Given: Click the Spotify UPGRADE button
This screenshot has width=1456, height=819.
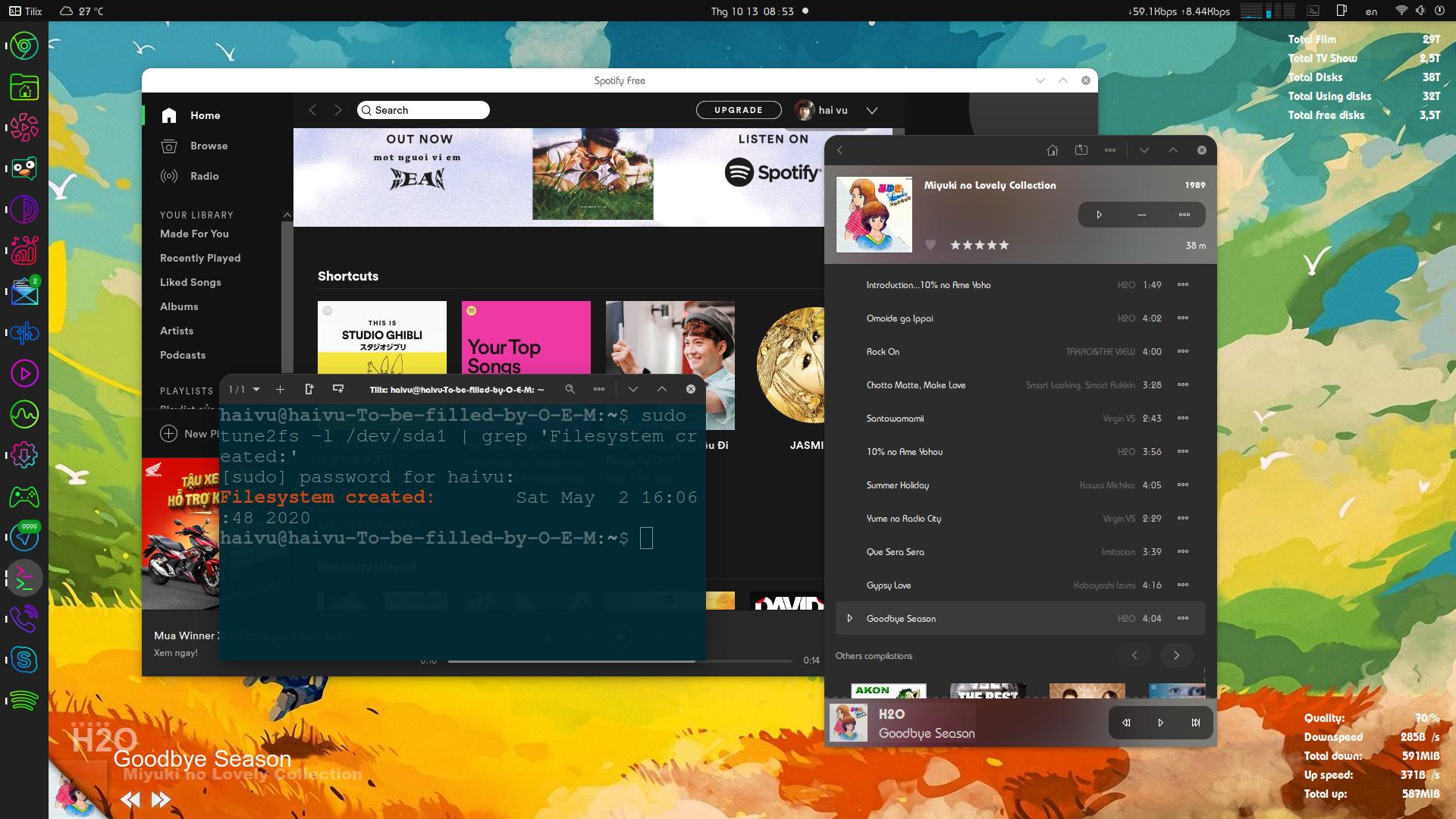Looking at the screenshot, I should tap(739, 110).
